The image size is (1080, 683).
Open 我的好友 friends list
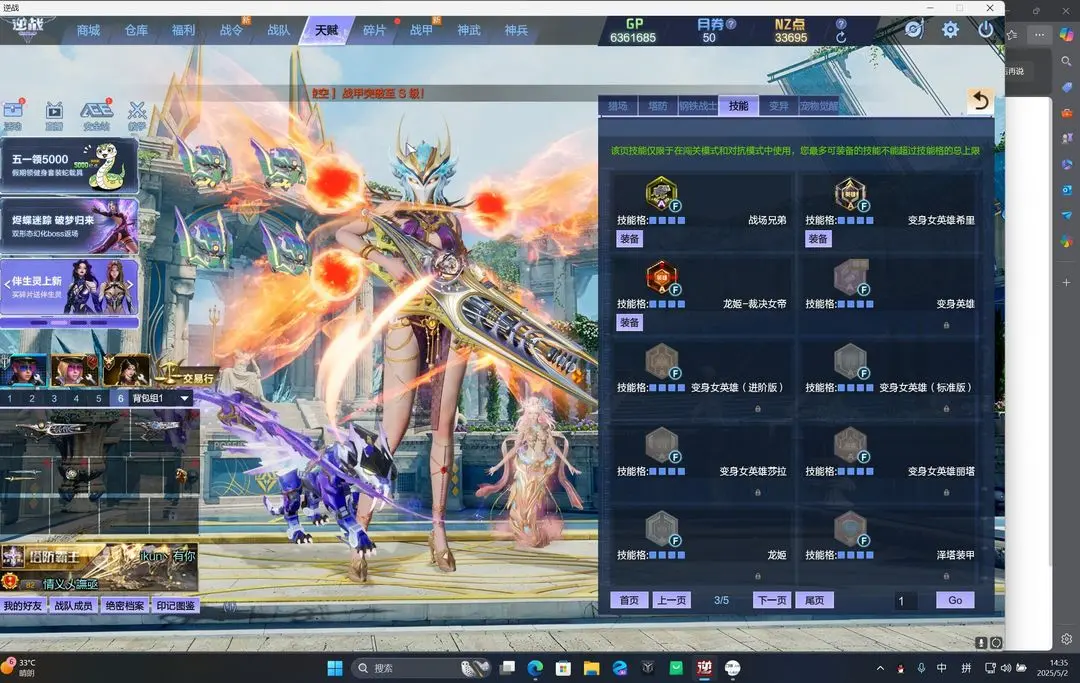(x=23, y=606)
